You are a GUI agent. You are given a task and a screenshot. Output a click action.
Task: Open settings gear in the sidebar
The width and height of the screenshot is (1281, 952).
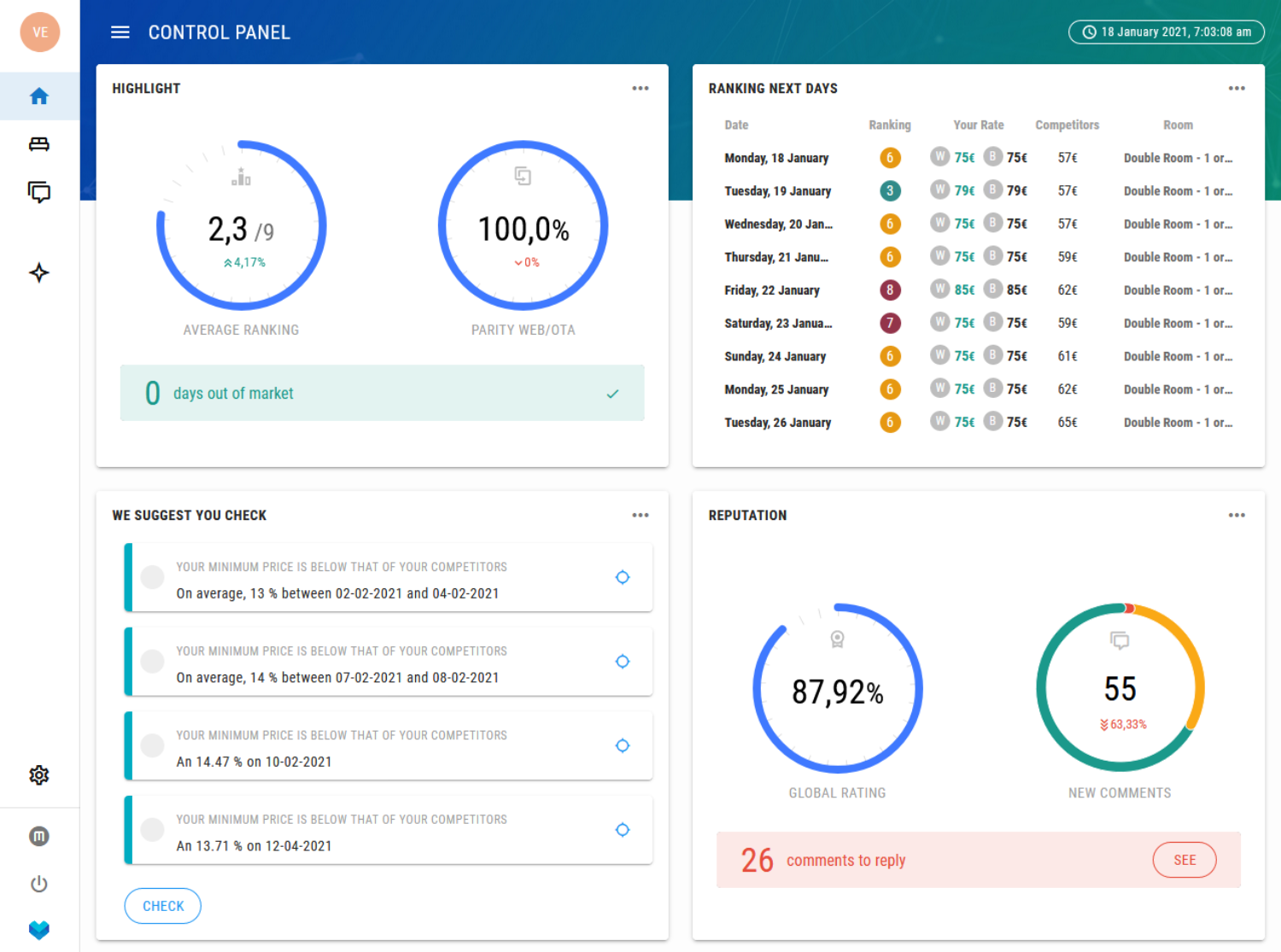(x=39, y=775)
